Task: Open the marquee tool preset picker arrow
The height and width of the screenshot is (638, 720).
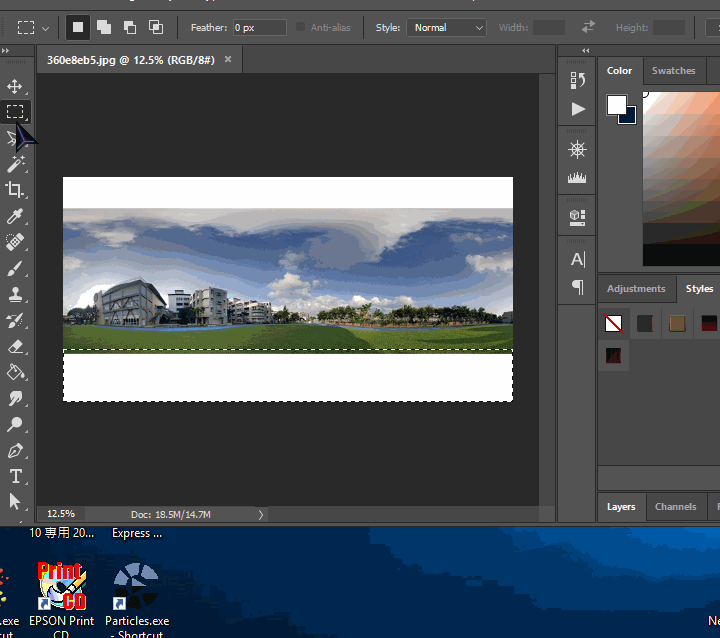Action: [x=46, y=28]
